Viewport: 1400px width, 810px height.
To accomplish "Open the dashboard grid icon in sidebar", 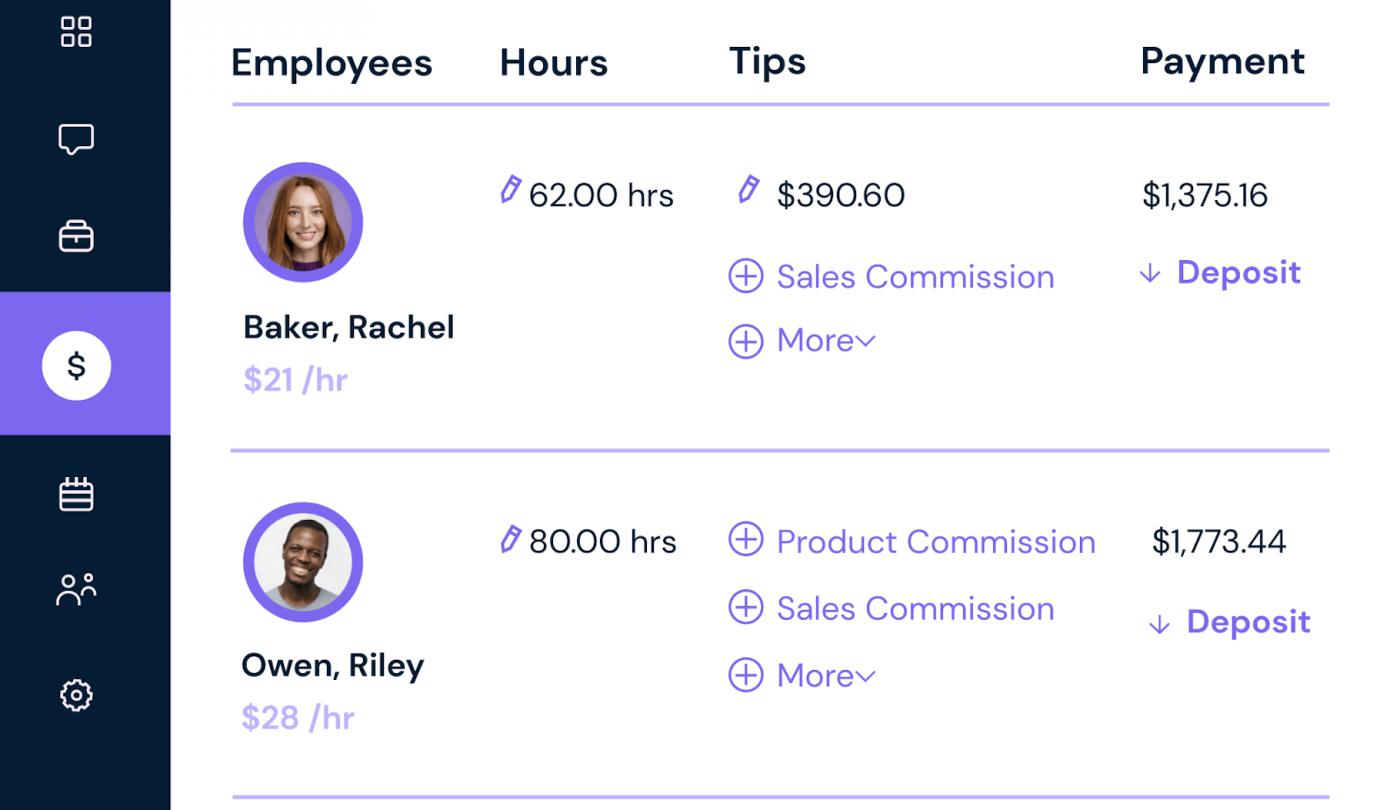I will 76,31.
